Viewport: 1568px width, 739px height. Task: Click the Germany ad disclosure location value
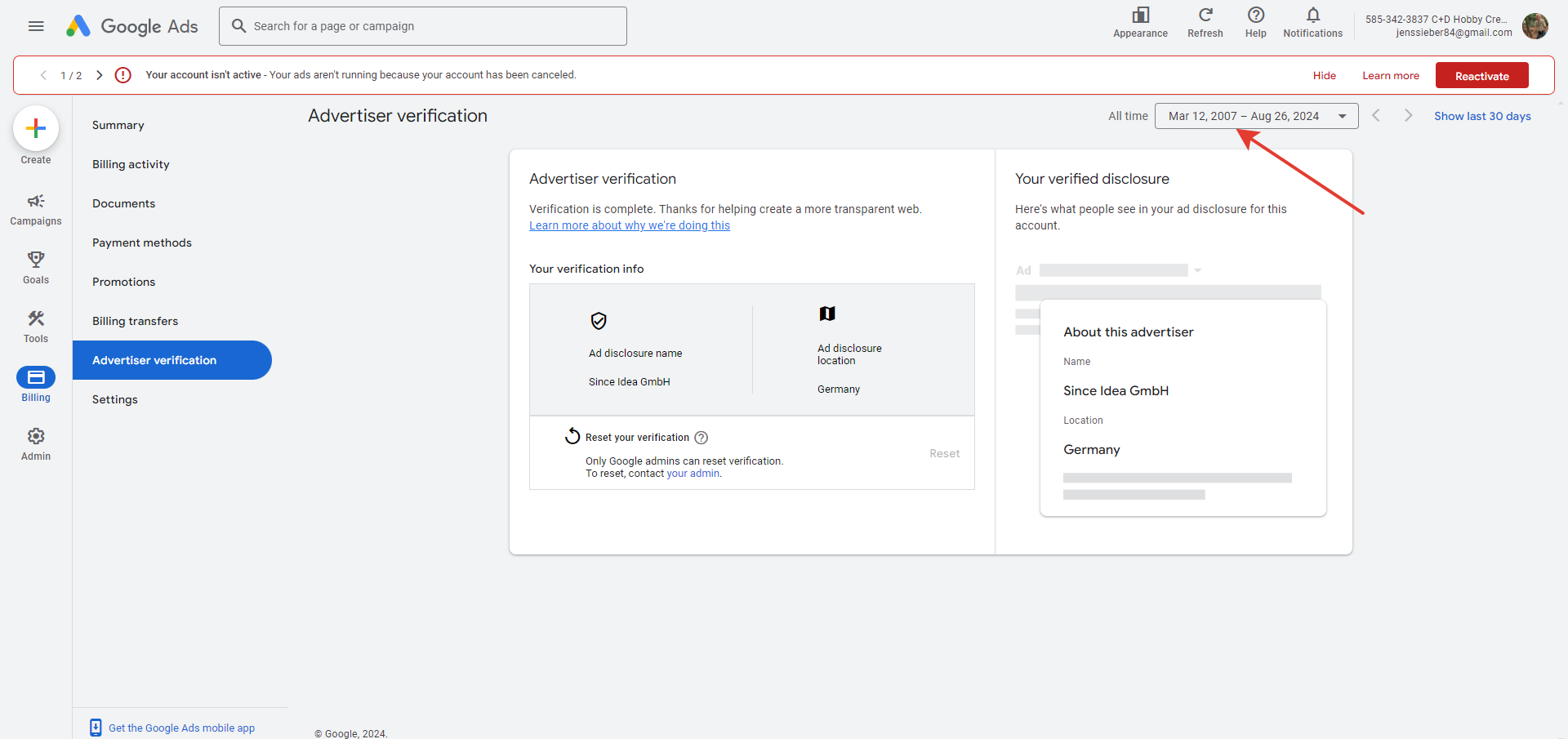click(x=839, y=390)
